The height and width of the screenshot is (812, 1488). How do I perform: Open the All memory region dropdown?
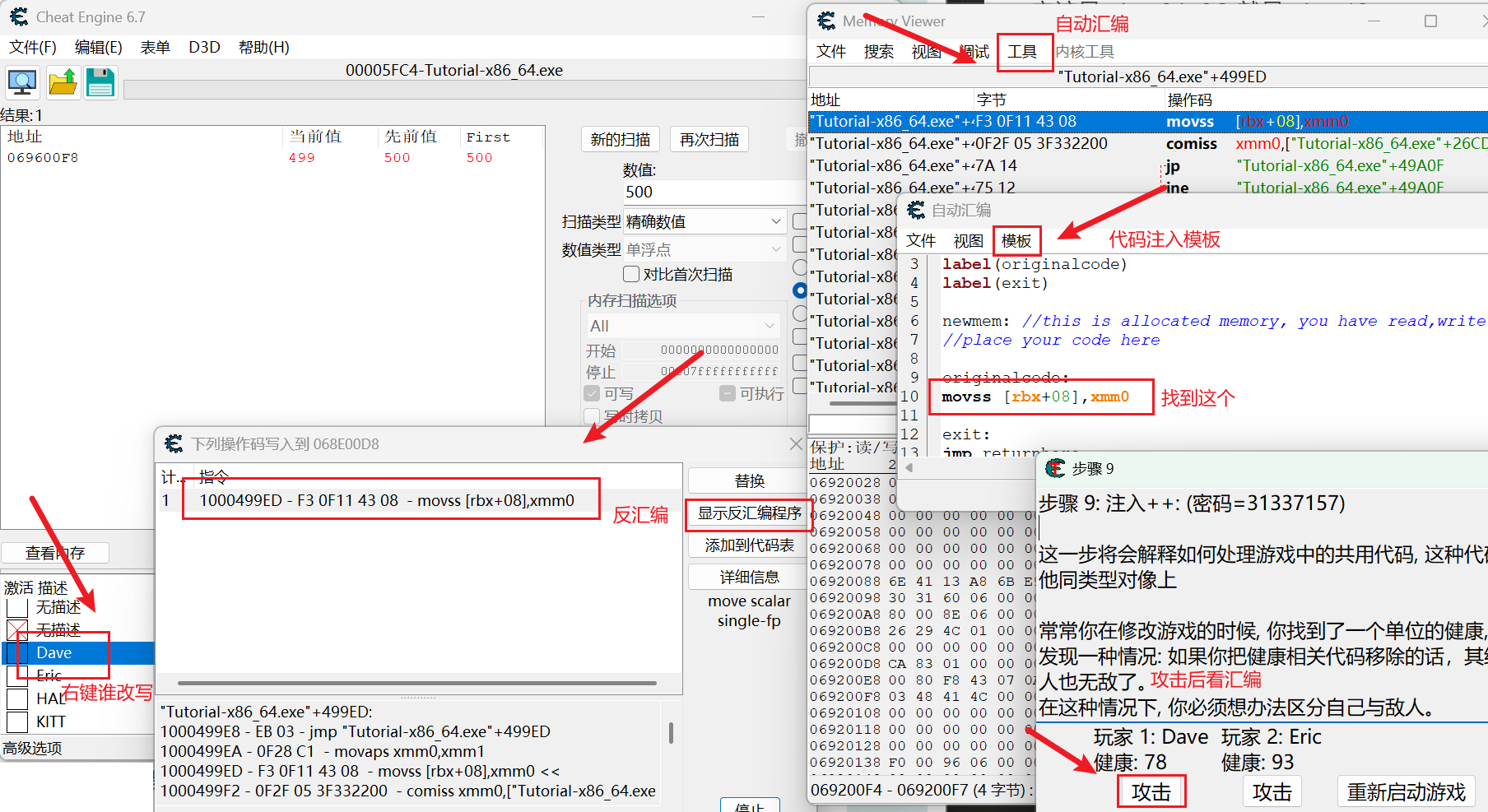pos(681,326)
